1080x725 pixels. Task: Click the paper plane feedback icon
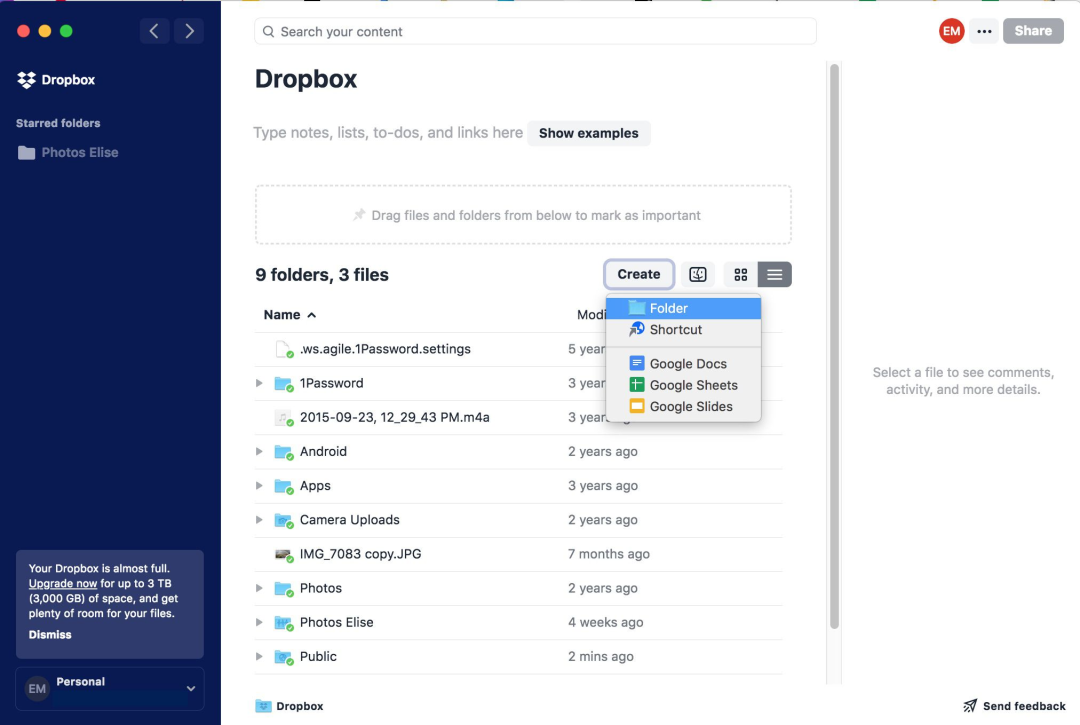pos(970,706)
